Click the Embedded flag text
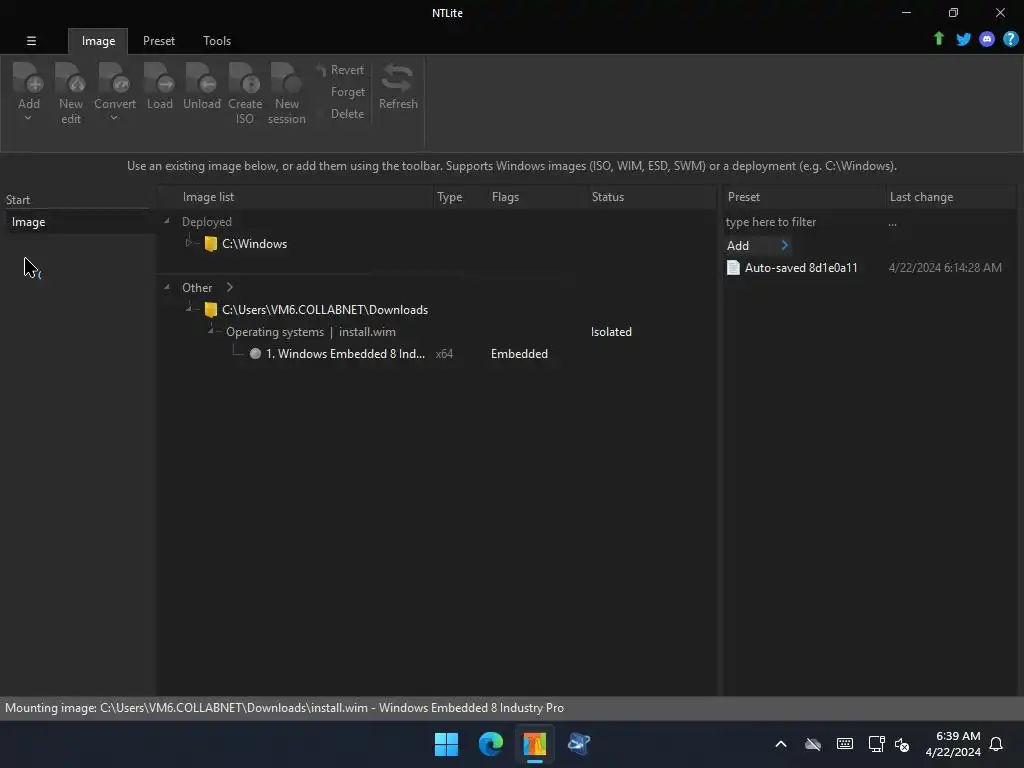The image size is (1024, 768). [519, 354]
